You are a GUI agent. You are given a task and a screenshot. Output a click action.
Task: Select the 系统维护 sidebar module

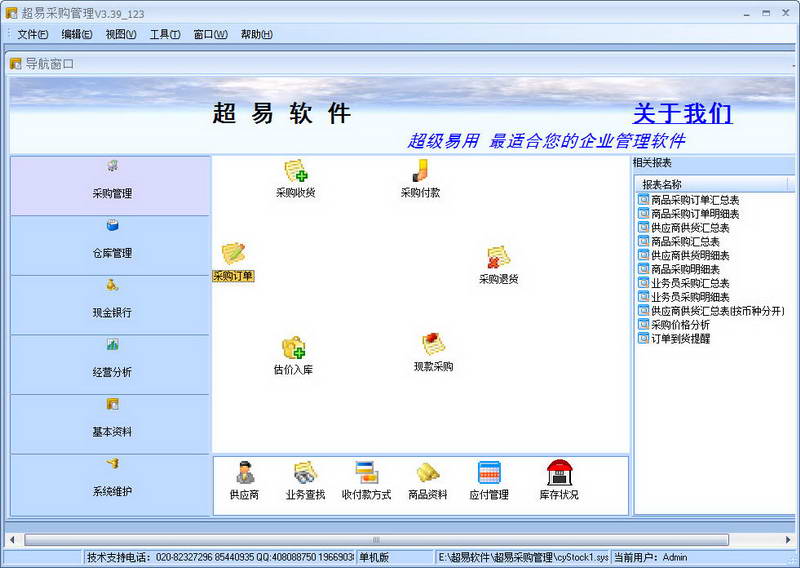[110, 485]
